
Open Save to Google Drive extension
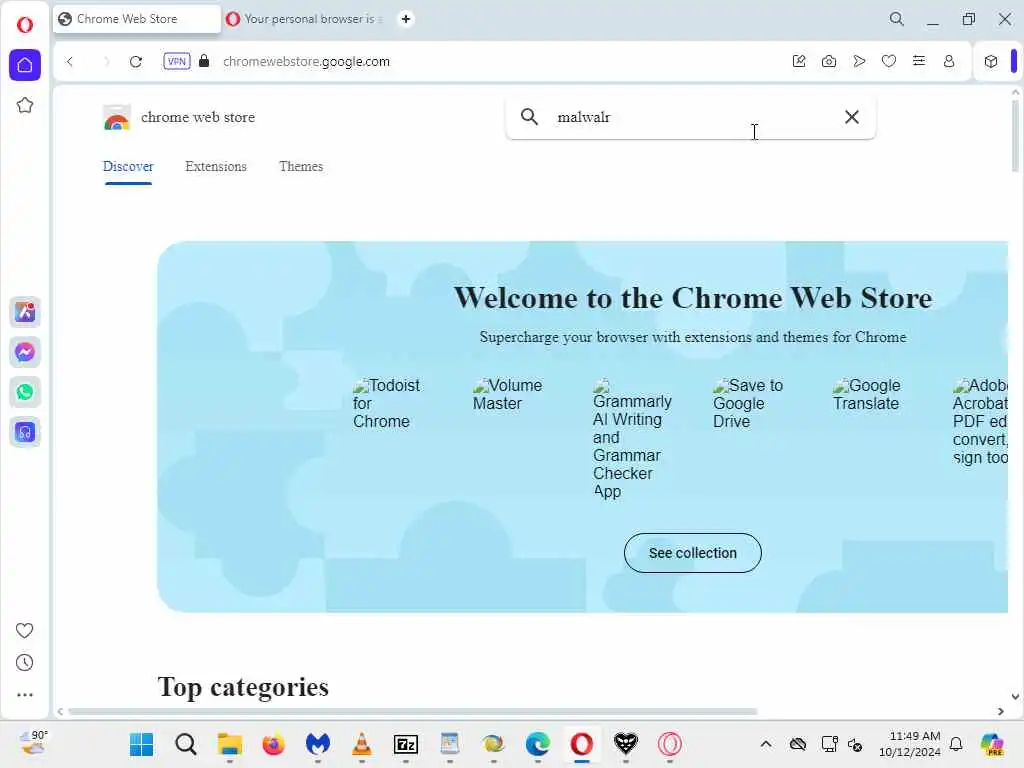748,404
